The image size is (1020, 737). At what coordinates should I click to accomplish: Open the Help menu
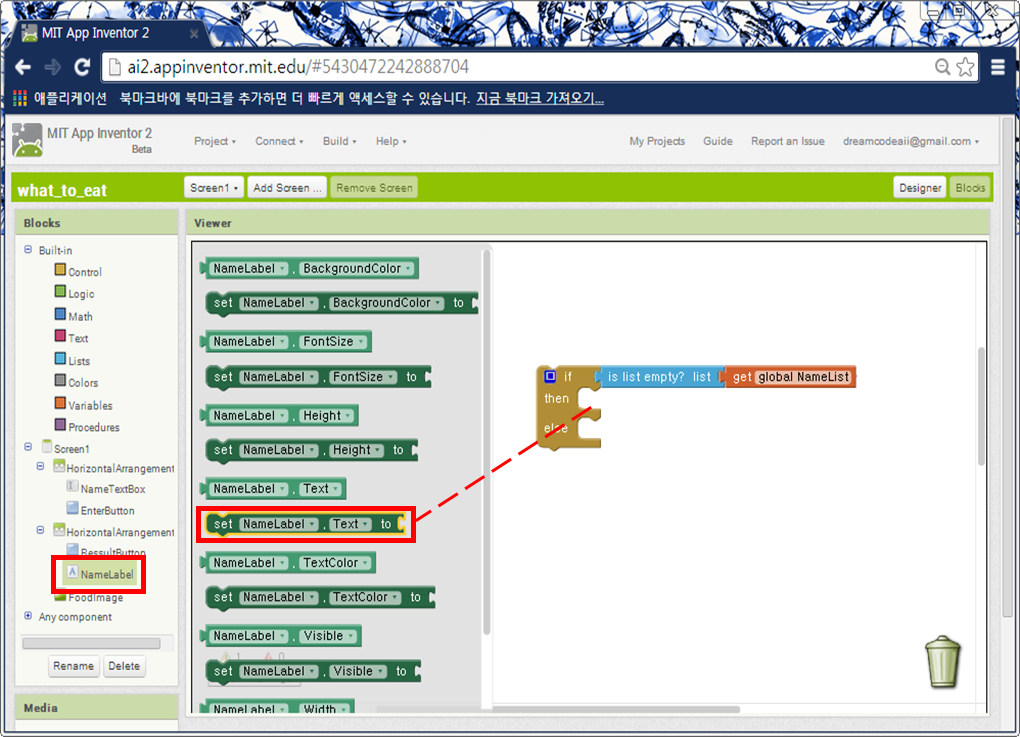(391, 141)
